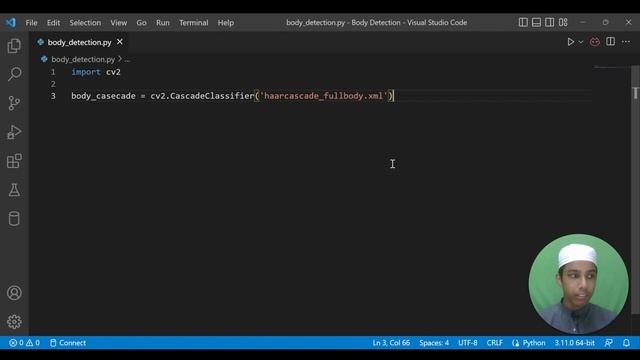
Task: Change encoding via UTF-8
Action: click(467, 343)
